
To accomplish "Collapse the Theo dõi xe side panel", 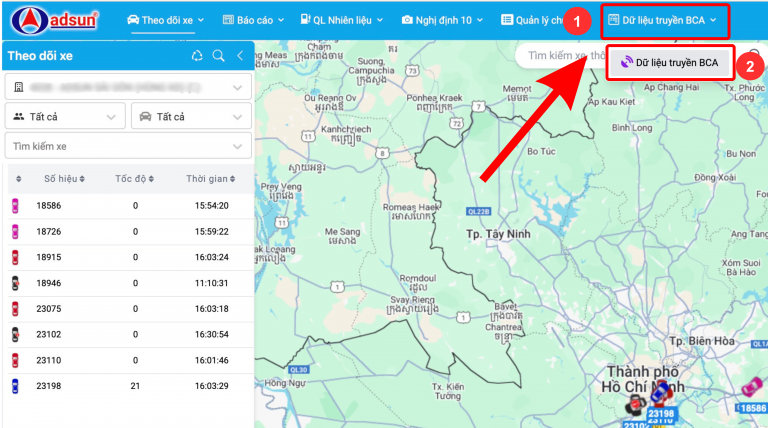I will 240,56.
